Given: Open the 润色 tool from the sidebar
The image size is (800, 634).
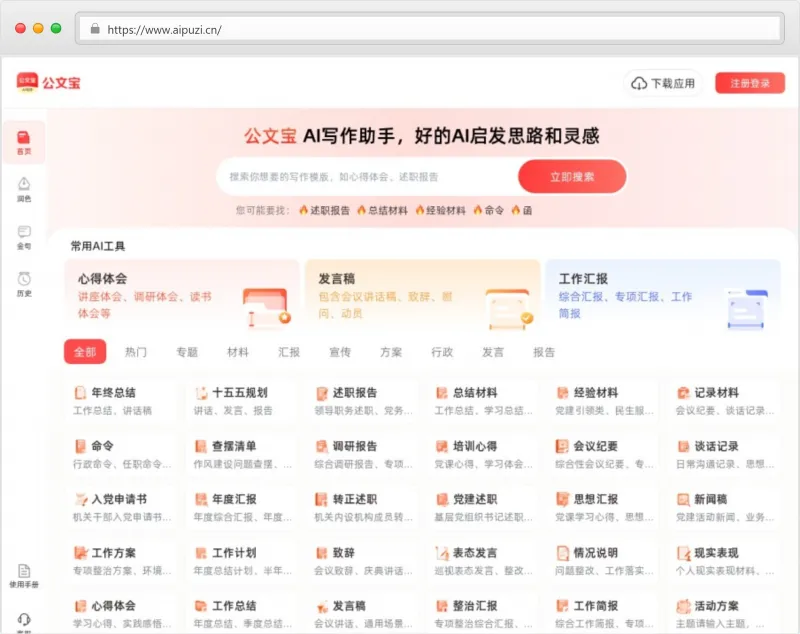Looking at the screenshot, I should point(25,184).
